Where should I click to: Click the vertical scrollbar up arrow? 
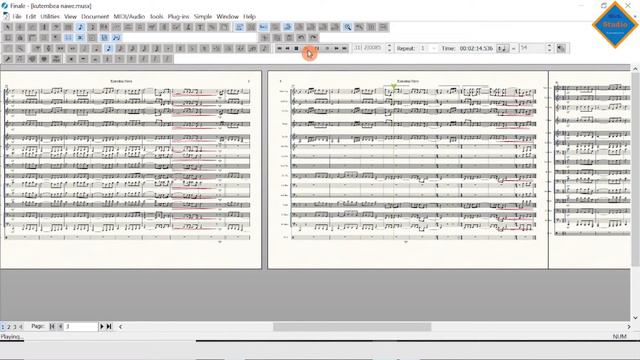click(635, 69)
